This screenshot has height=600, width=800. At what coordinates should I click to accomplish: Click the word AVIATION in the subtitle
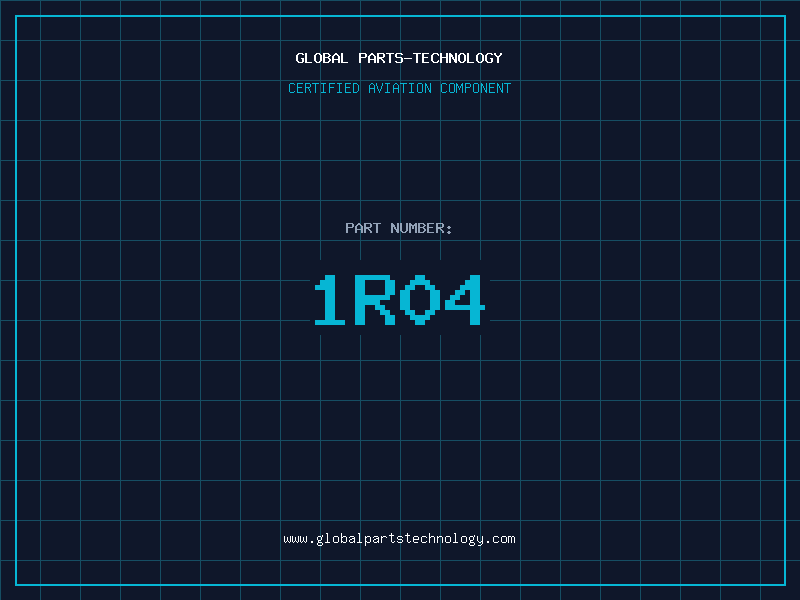click(400, 88)
